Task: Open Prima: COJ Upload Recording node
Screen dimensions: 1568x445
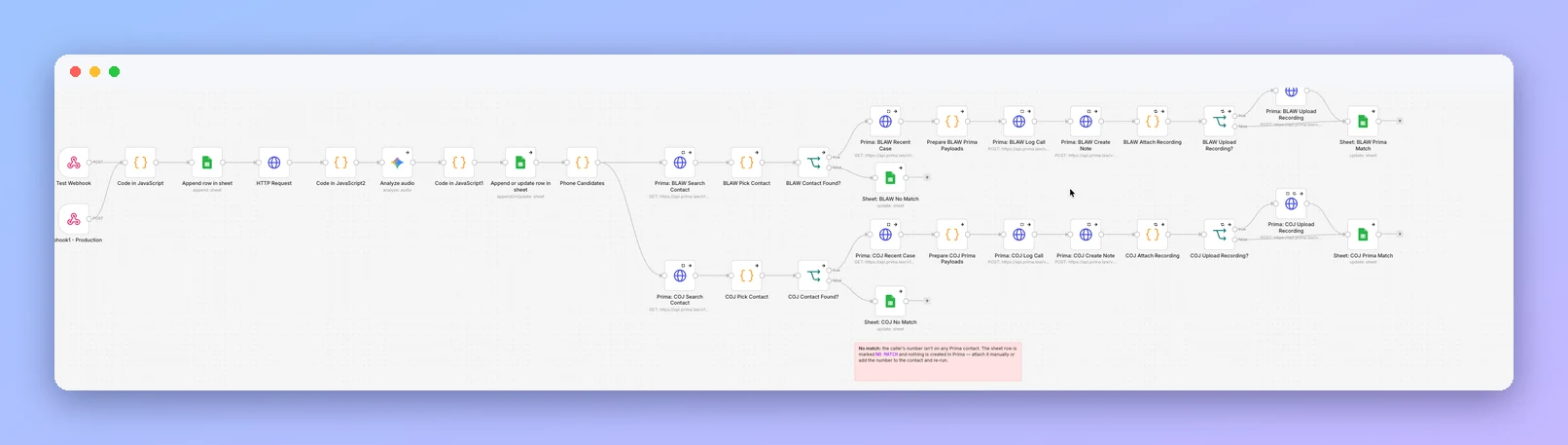Action: (x=1291, y=204)
